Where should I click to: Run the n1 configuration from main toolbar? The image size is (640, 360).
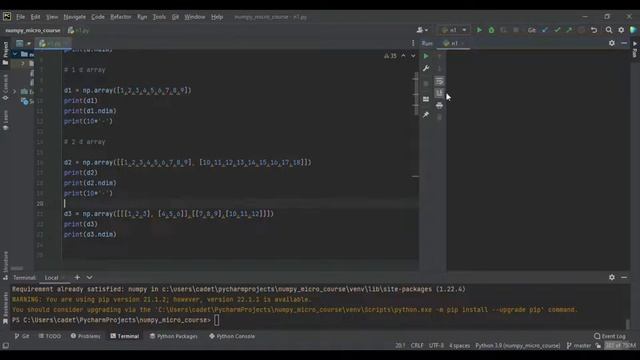coord(479,30)
